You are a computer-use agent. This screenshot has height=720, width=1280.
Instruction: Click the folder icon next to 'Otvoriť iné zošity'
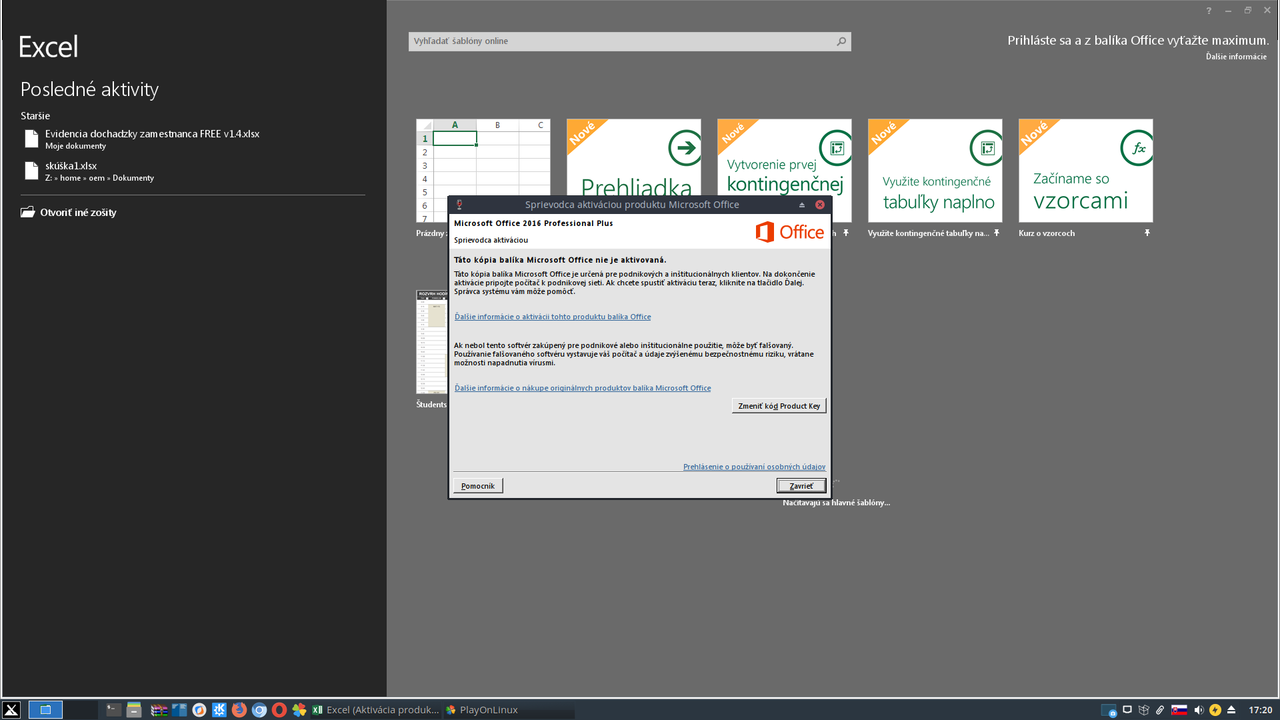pyautogui.click(x=27, y=212)
